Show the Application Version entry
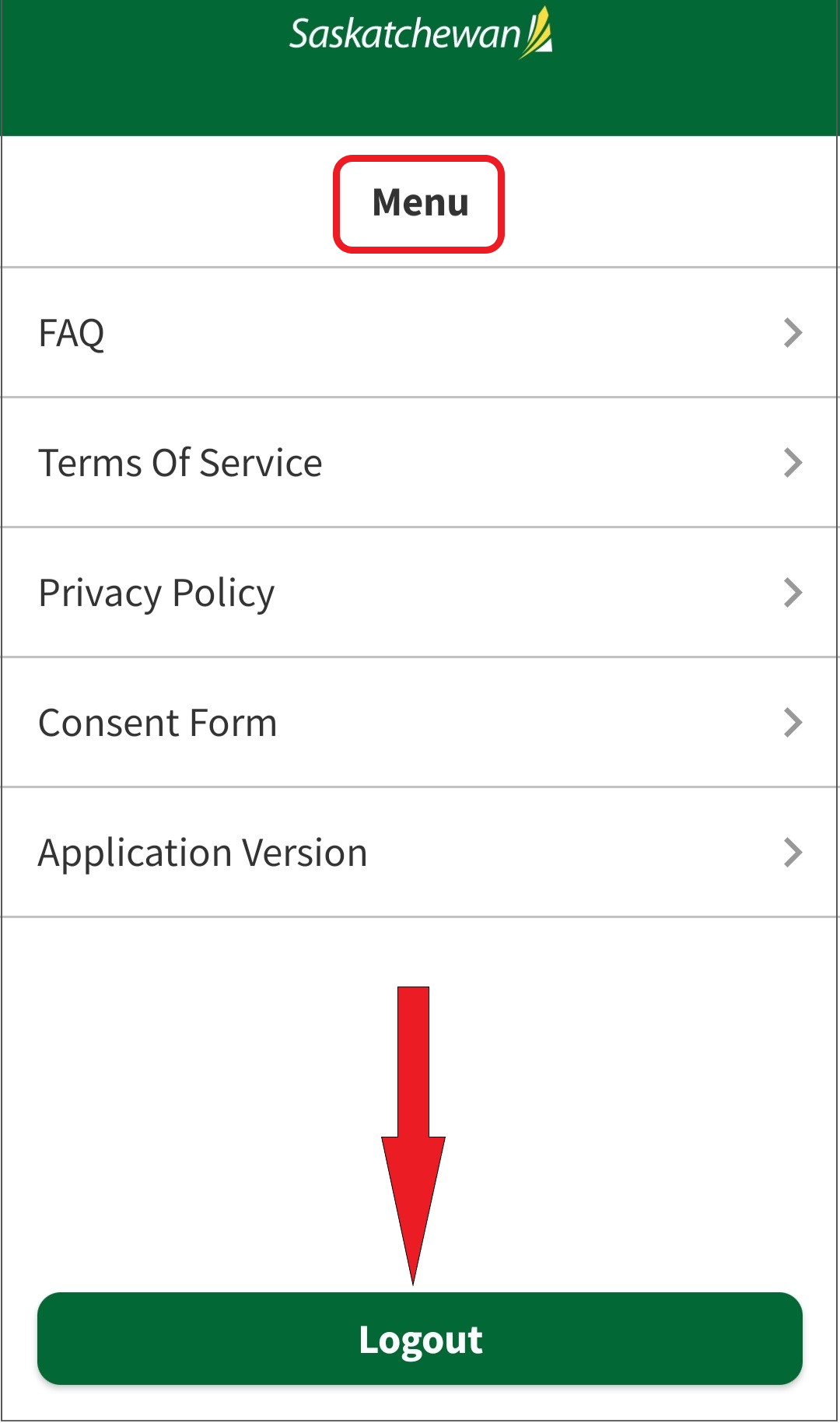The image size is (840, 1423). pos(203,853)
